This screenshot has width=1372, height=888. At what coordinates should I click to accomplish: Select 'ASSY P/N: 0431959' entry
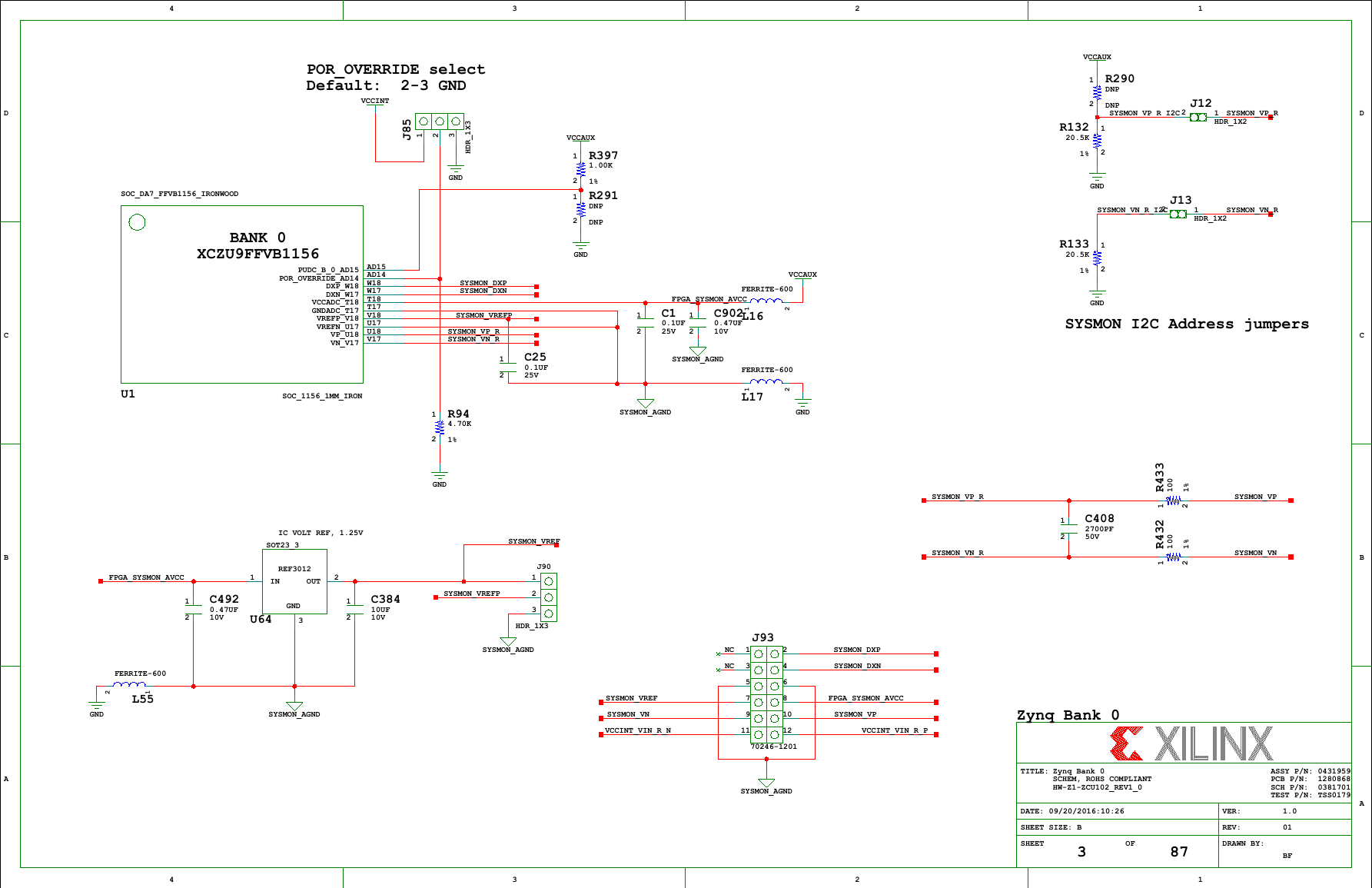[1311, 771]
